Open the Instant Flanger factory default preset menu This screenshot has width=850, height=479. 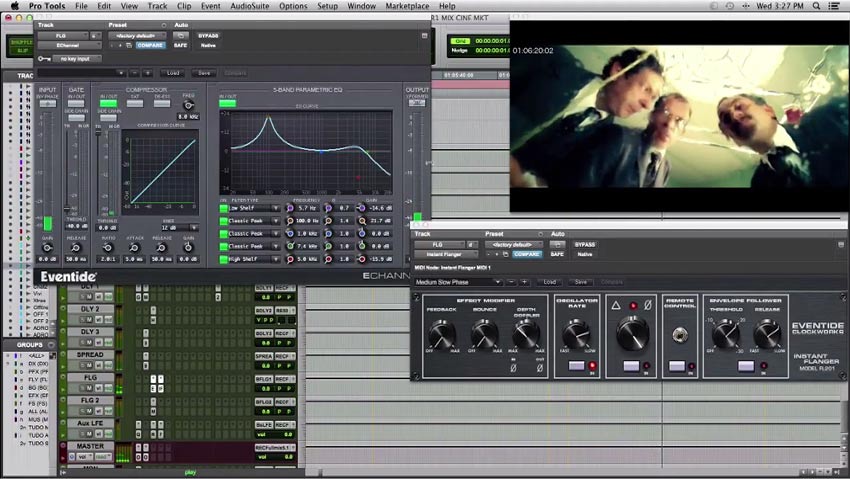(x=513, y=245)
